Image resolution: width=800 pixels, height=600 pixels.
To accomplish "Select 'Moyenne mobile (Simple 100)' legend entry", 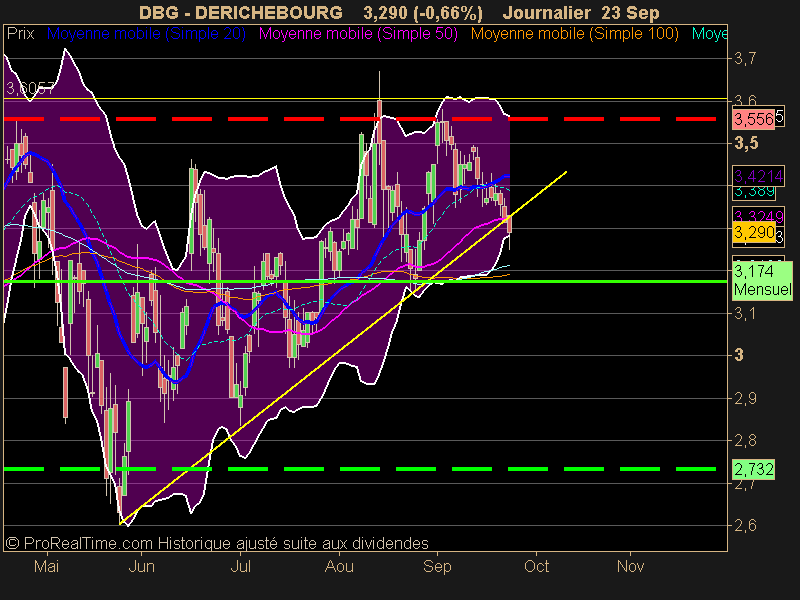I will 574,34.
